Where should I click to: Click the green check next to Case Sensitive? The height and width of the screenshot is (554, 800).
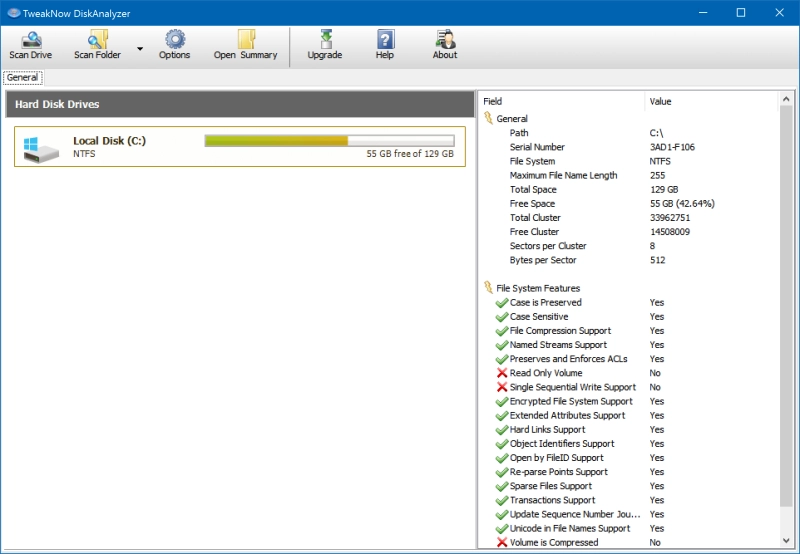[502, 317]
